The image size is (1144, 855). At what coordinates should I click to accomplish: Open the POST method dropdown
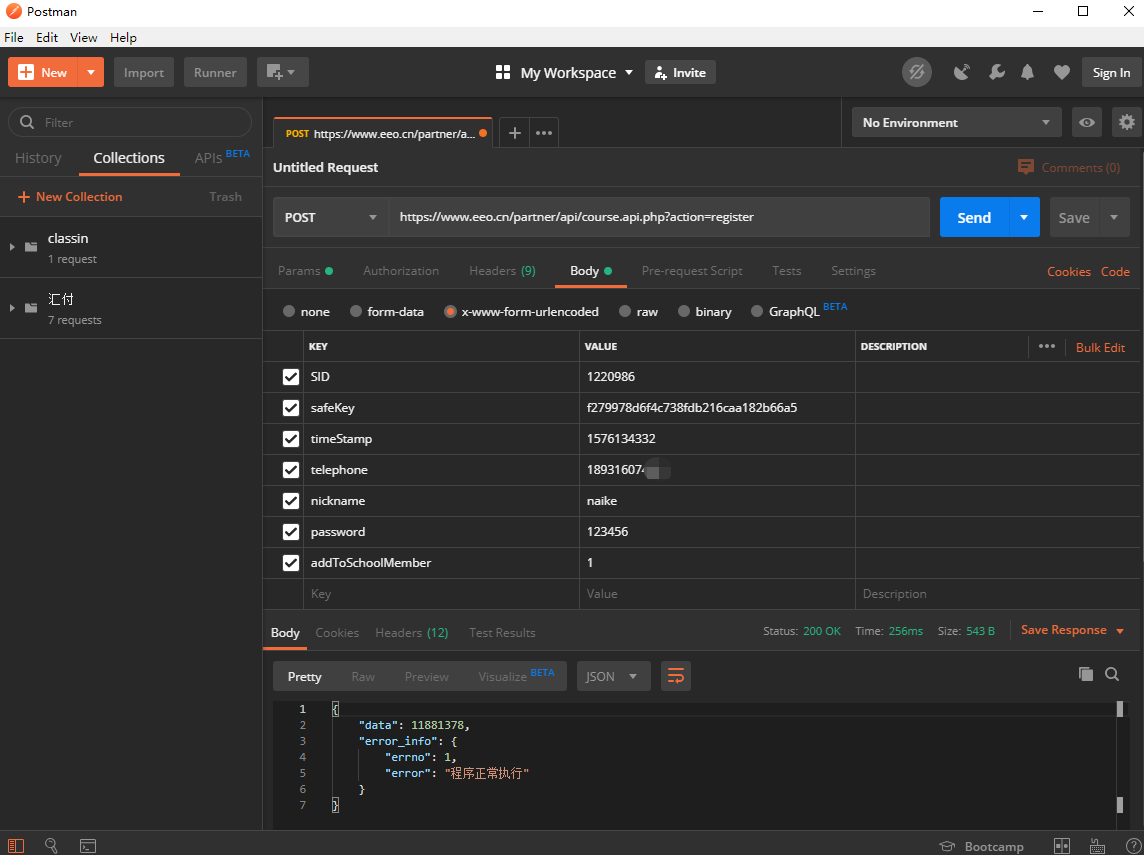(331, 217)
